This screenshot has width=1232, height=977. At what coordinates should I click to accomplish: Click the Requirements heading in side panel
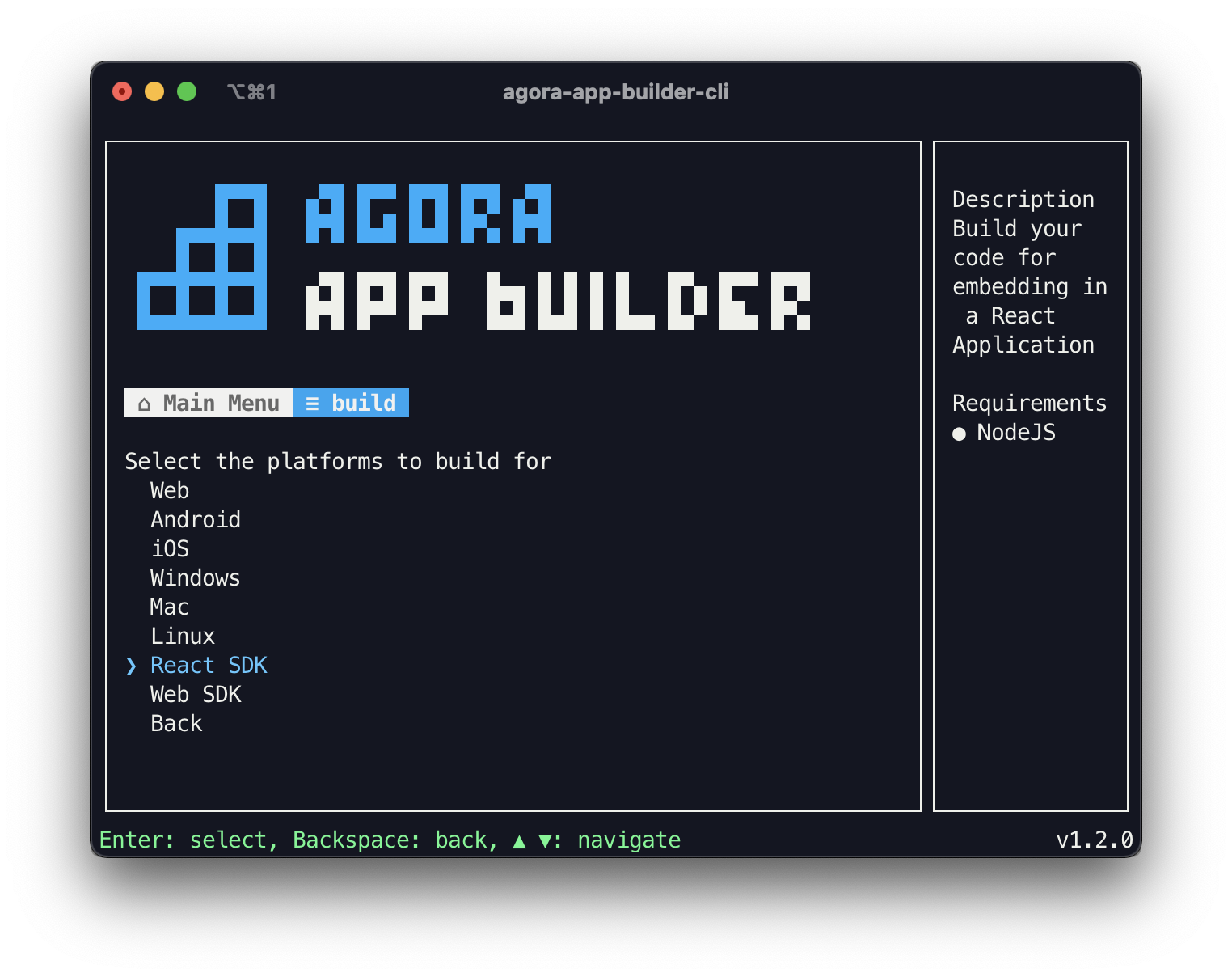1030,404
